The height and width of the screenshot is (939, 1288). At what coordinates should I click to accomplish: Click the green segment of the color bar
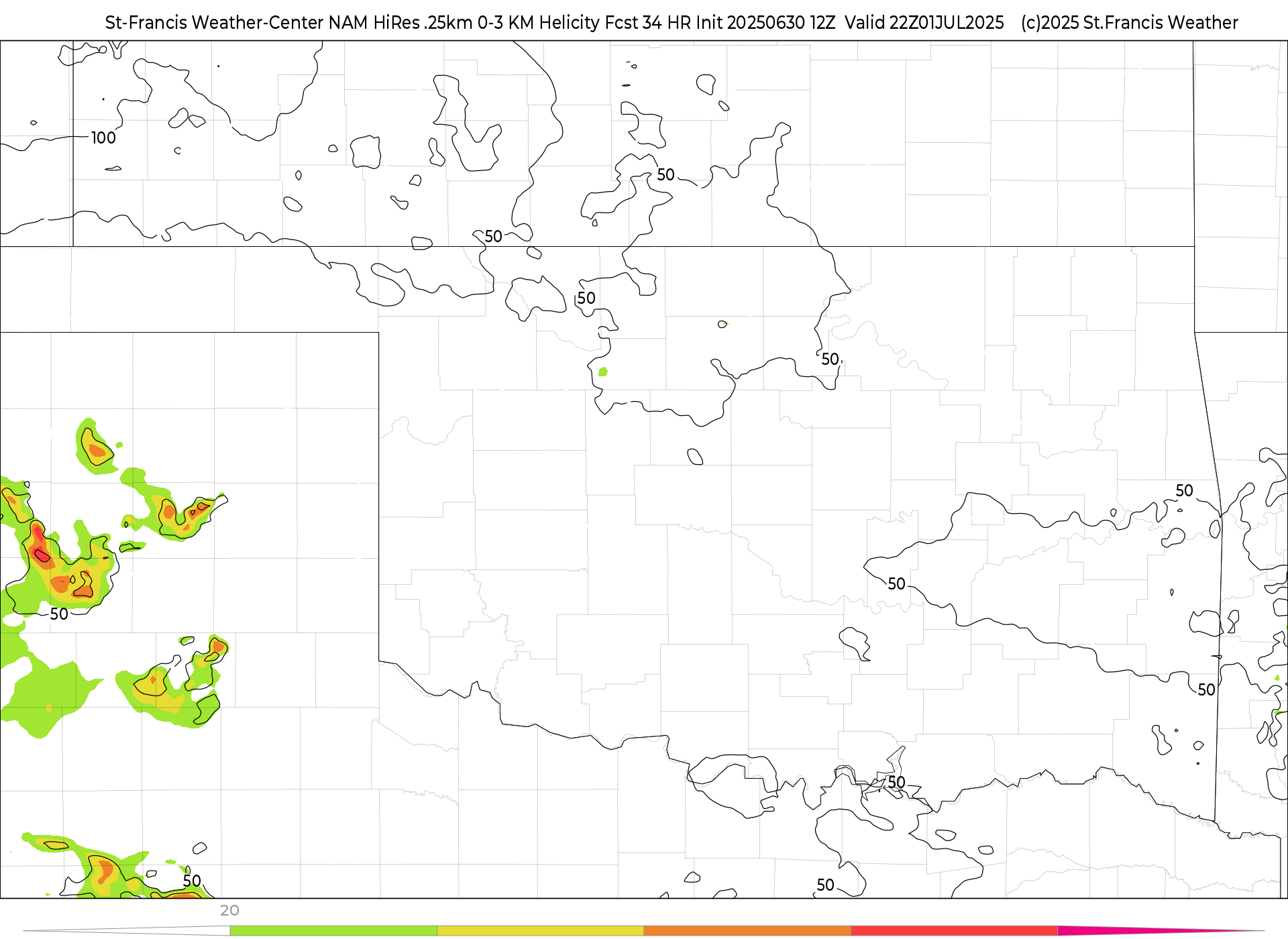point(333,930)
